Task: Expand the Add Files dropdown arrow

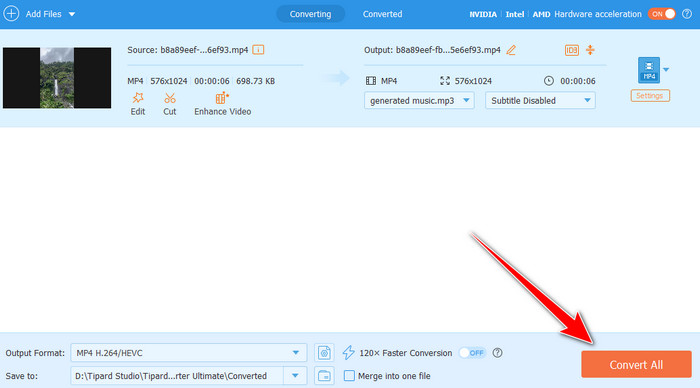Action: click(72, 14)
